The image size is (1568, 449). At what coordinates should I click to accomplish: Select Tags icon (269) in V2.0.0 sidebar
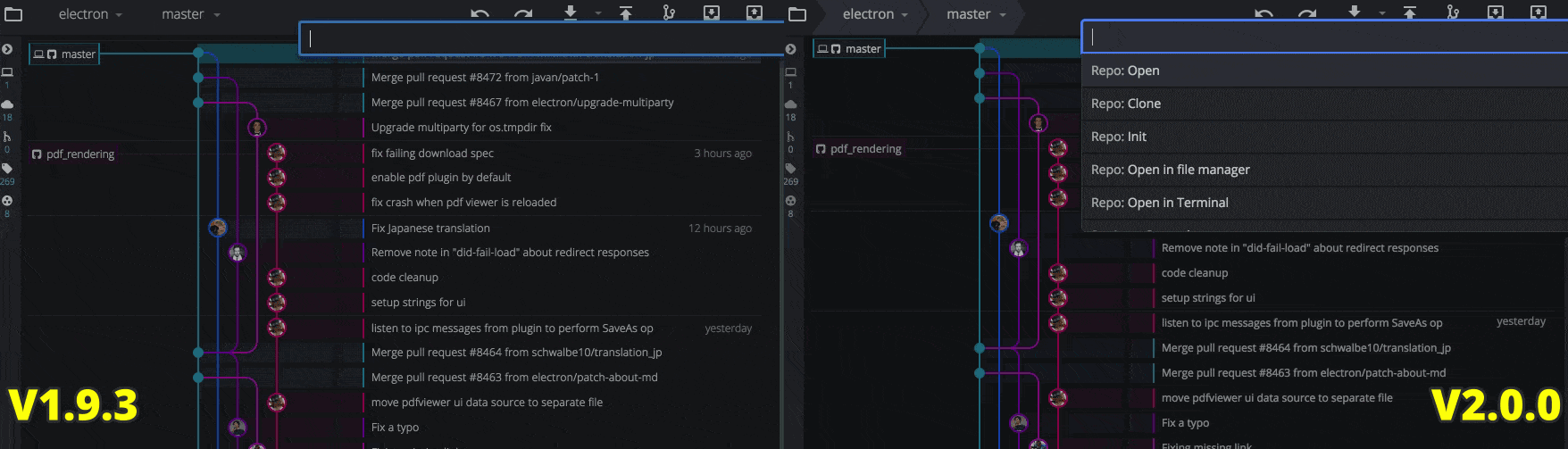(x=790, y=169)
